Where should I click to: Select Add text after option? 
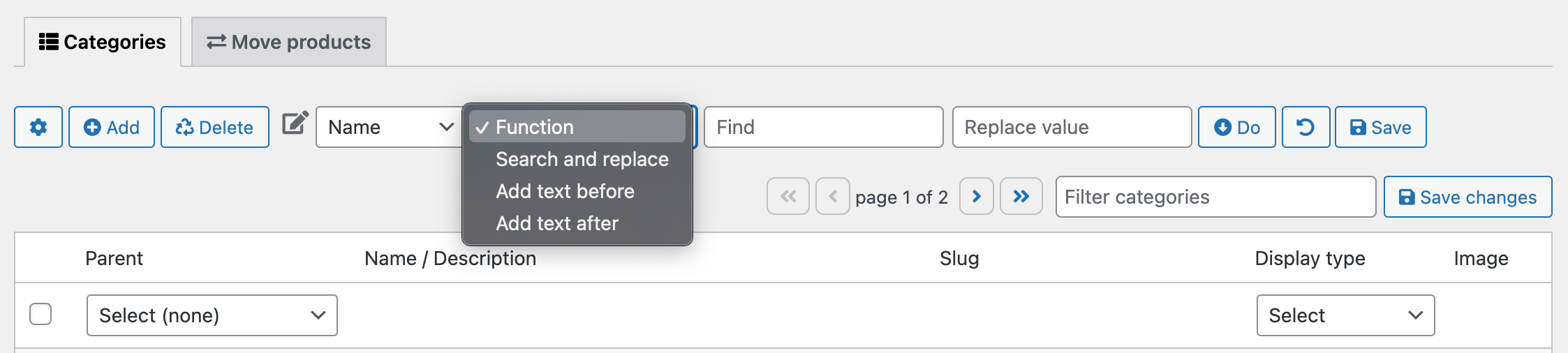click(557, 223)
